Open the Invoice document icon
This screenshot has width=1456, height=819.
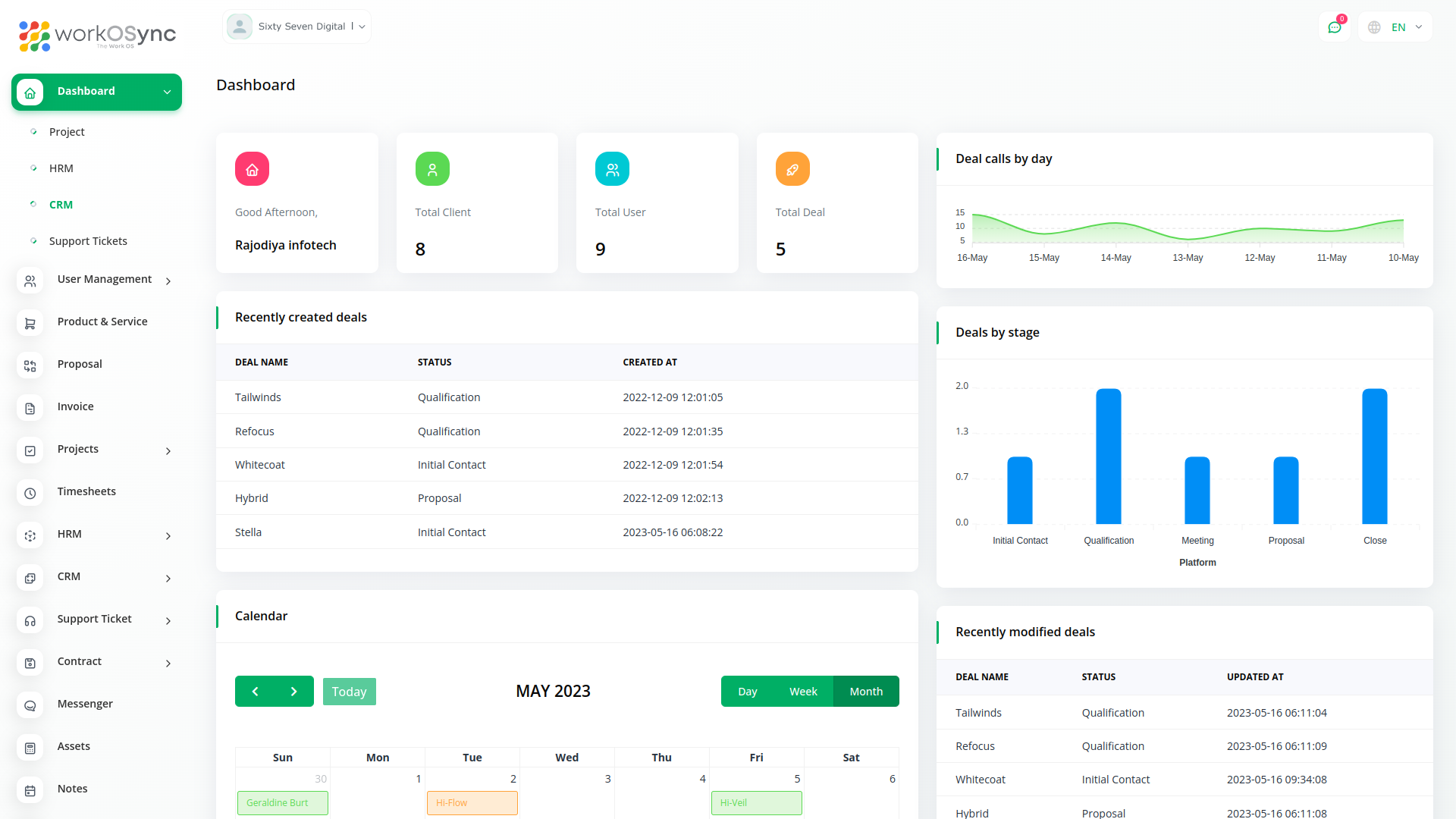30,408
